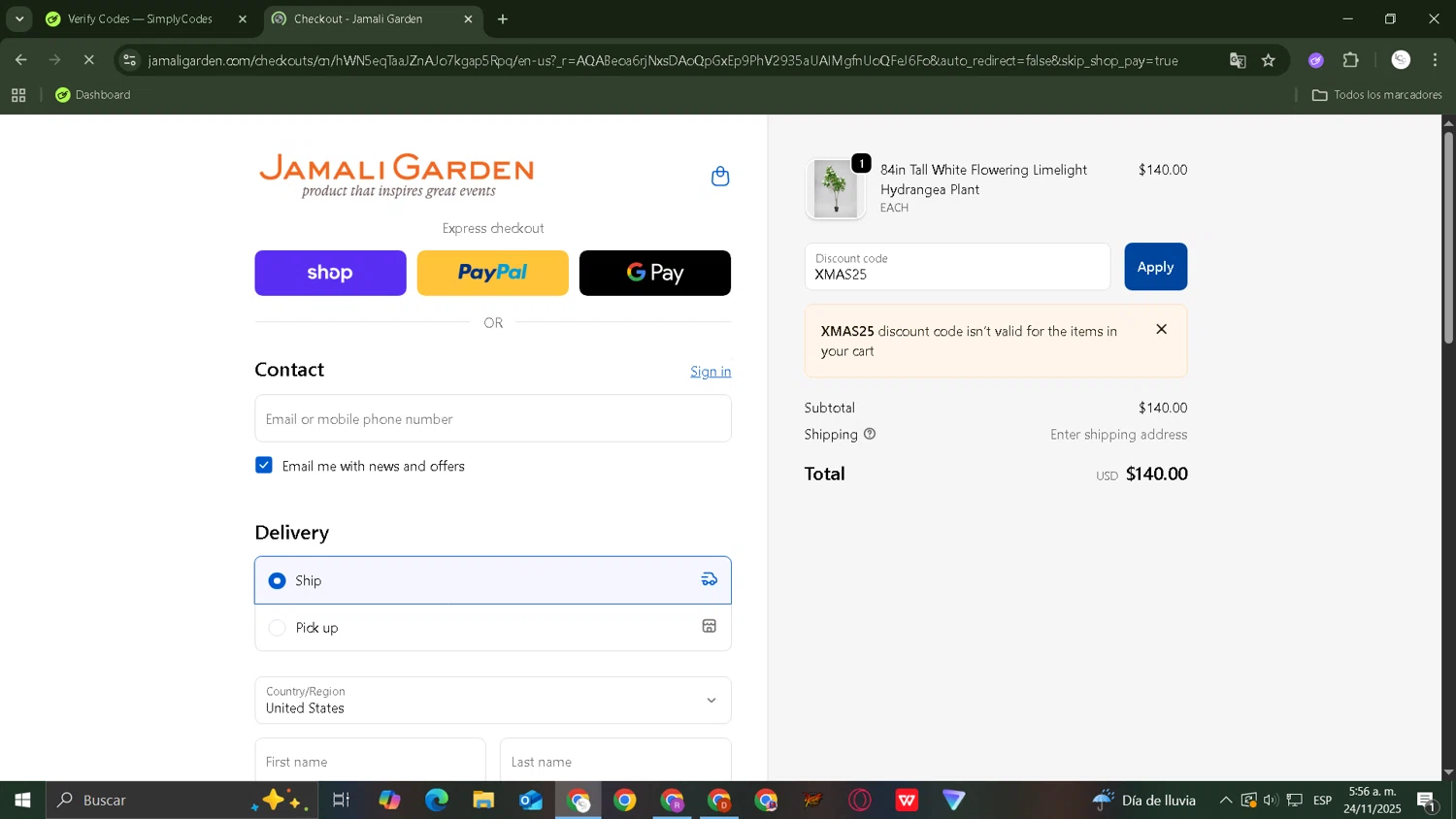The height and width of the screenshot is (819, 1456).
Task: Click the truck icon in Ship row
Action: 710,579
